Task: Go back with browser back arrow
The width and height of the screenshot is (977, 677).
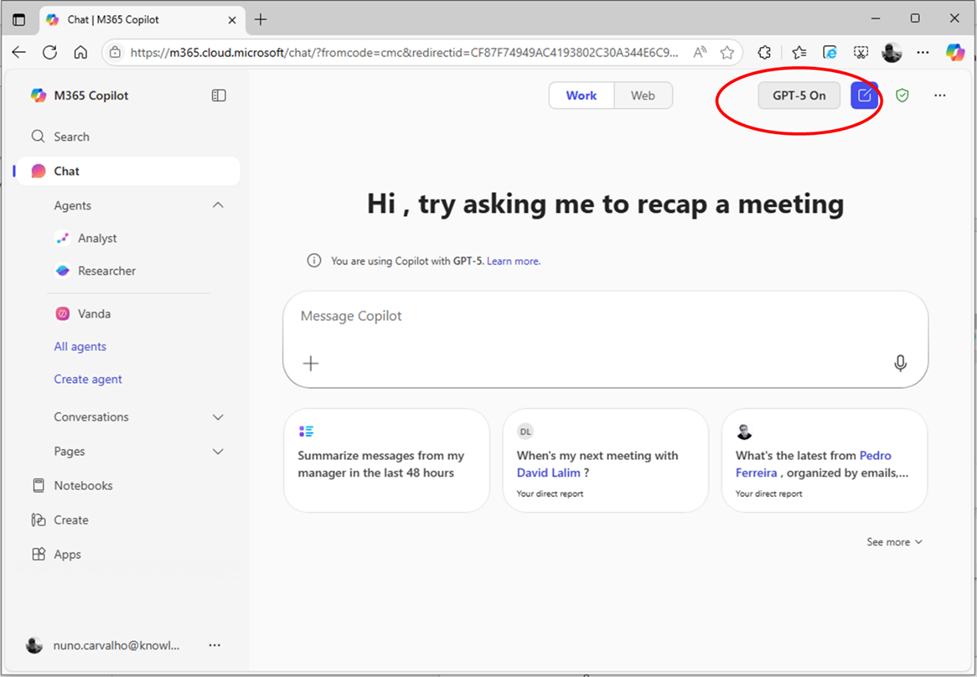Action: (19, 52)
